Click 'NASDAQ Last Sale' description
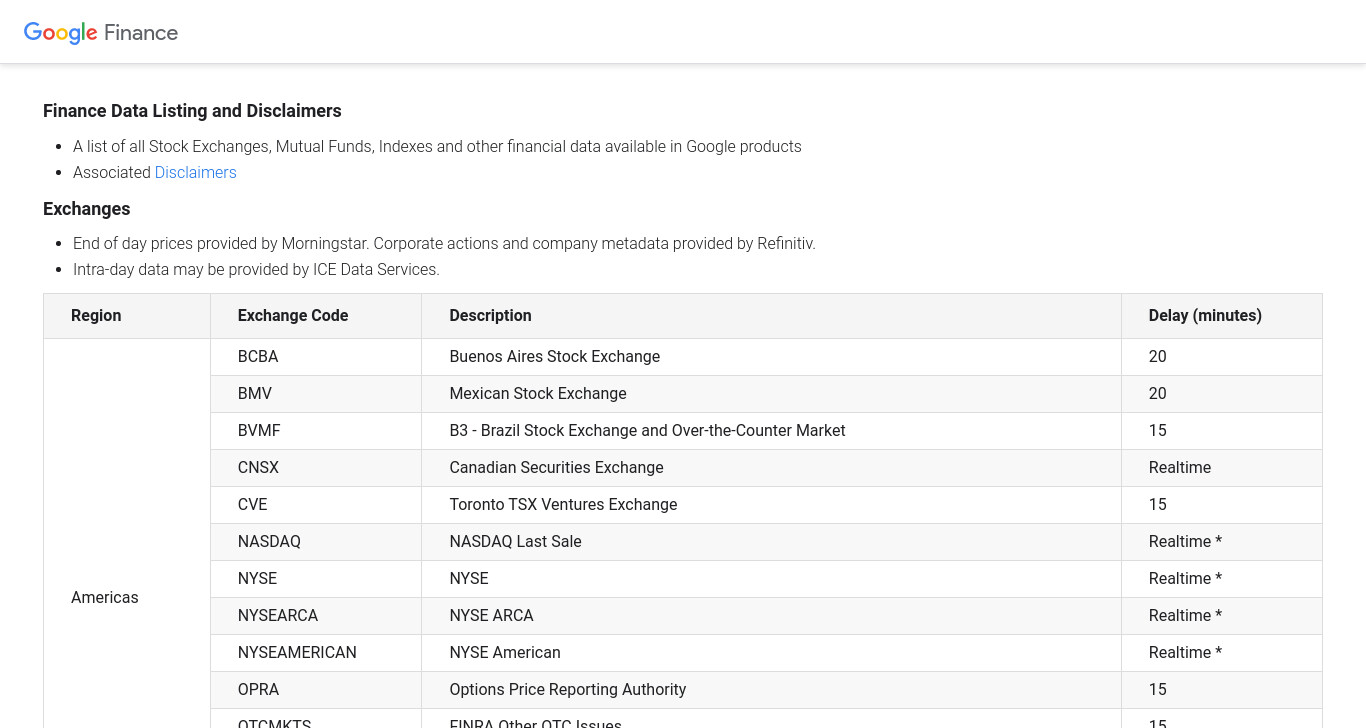The width and height of the screenshot is (1366, 728). tap(516, 542)
